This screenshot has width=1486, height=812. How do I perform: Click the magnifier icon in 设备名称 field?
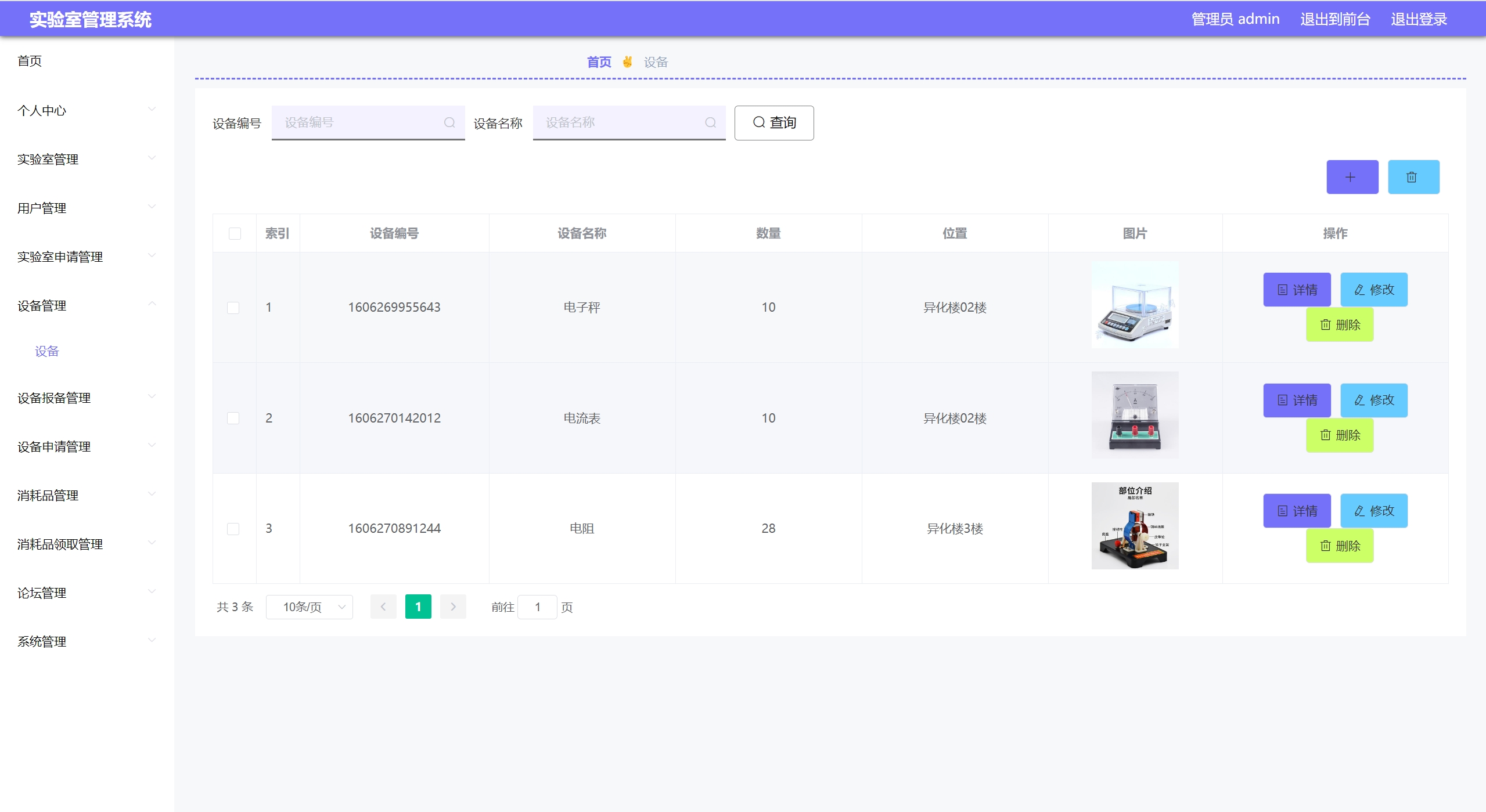click(x=710, y=122)
